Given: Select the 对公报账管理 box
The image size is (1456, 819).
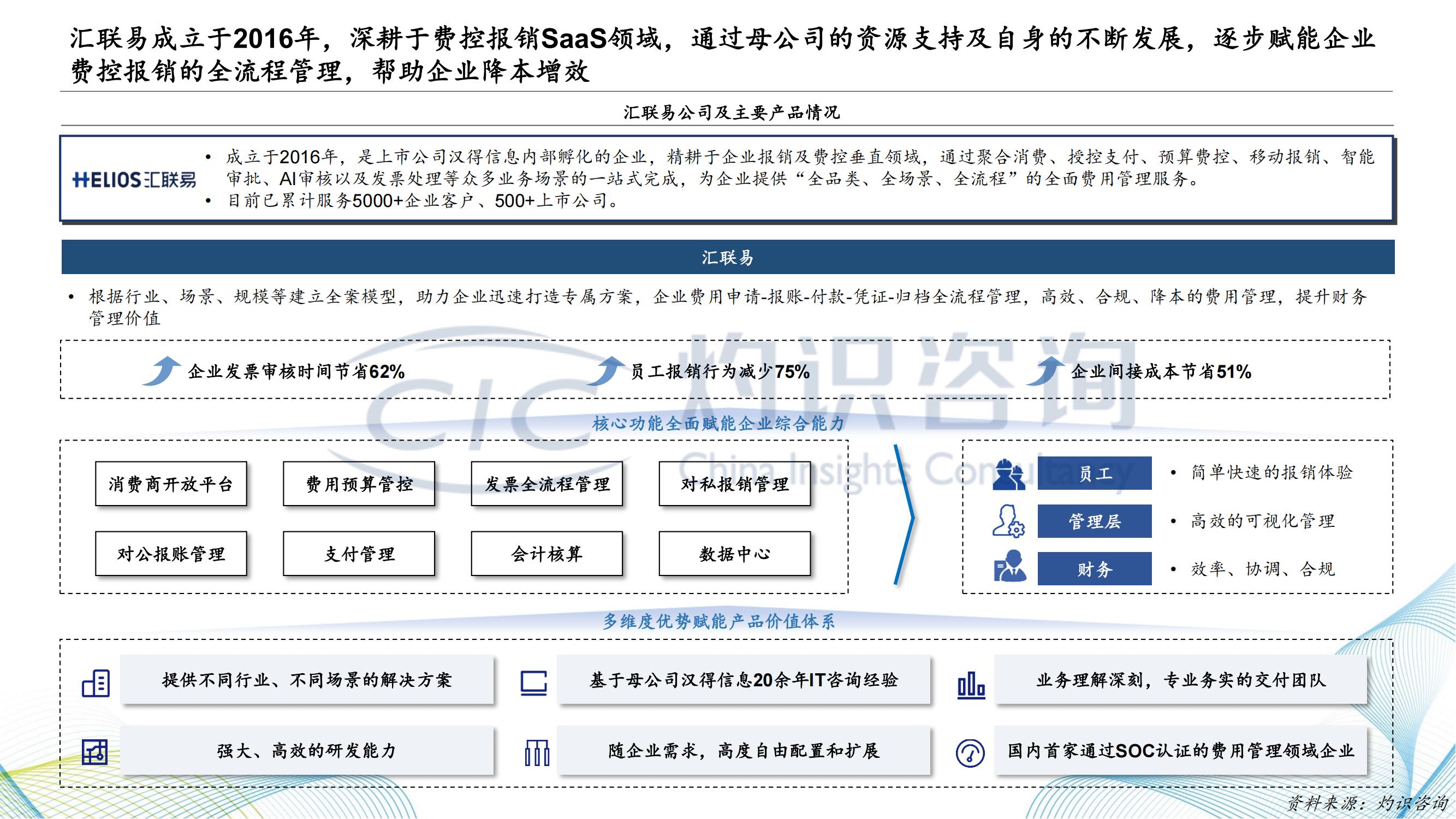Looking at the screenshot, I should point(171,553).
